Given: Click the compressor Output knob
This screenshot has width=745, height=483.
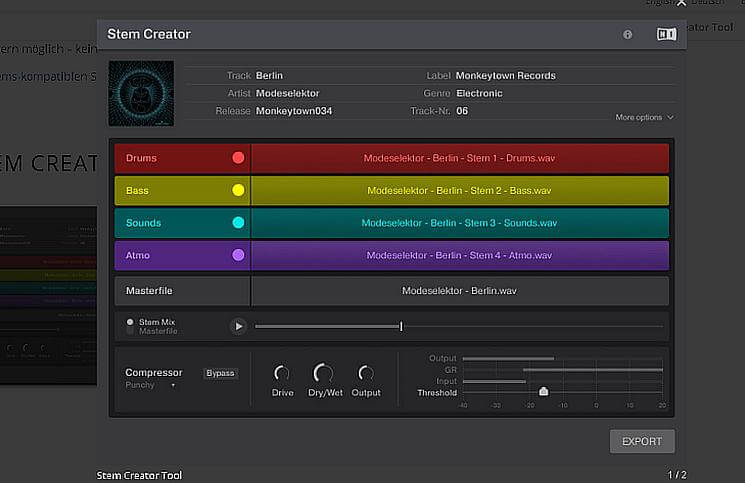Looking at the screenshot, I should point(366,374).
